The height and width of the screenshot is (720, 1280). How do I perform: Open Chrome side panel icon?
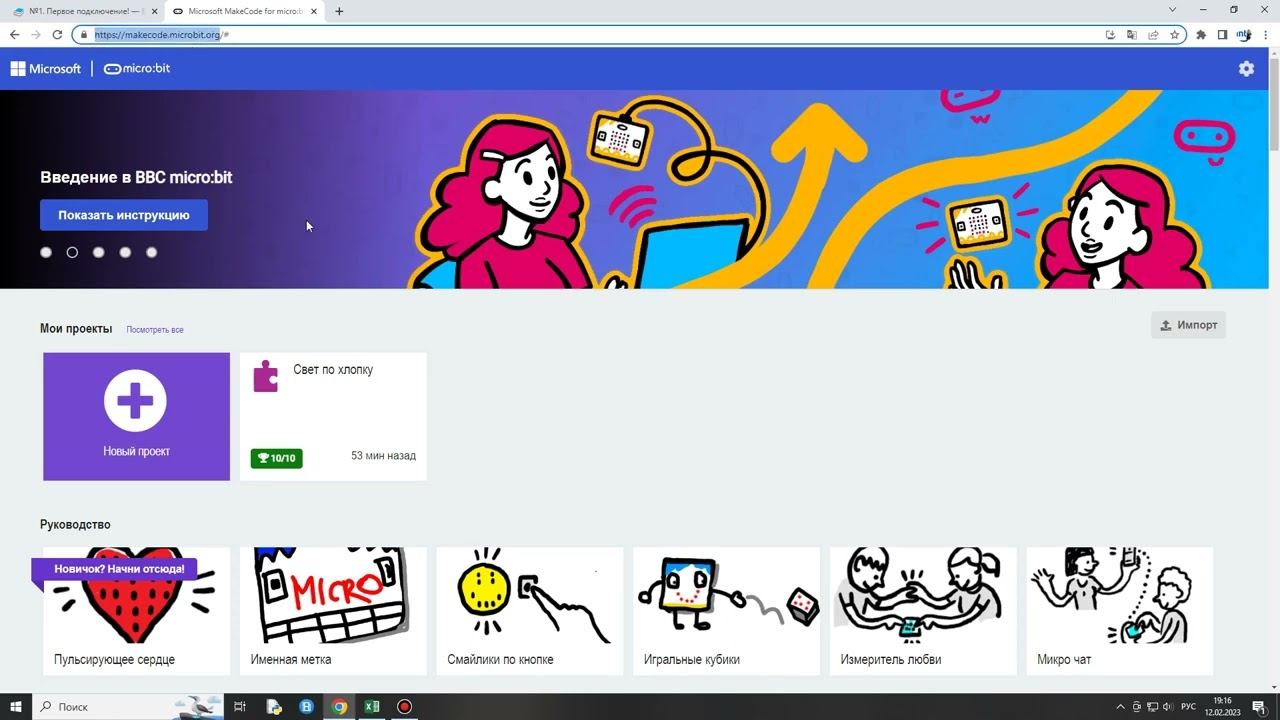pos(1222,34)
